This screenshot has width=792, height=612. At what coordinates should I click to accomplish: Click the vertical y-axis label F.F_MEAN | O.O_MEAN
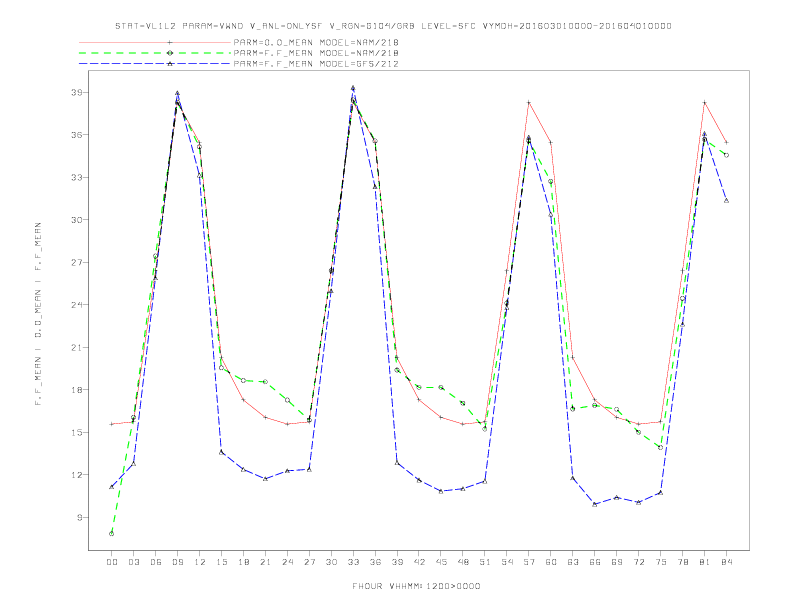[38, 314]
